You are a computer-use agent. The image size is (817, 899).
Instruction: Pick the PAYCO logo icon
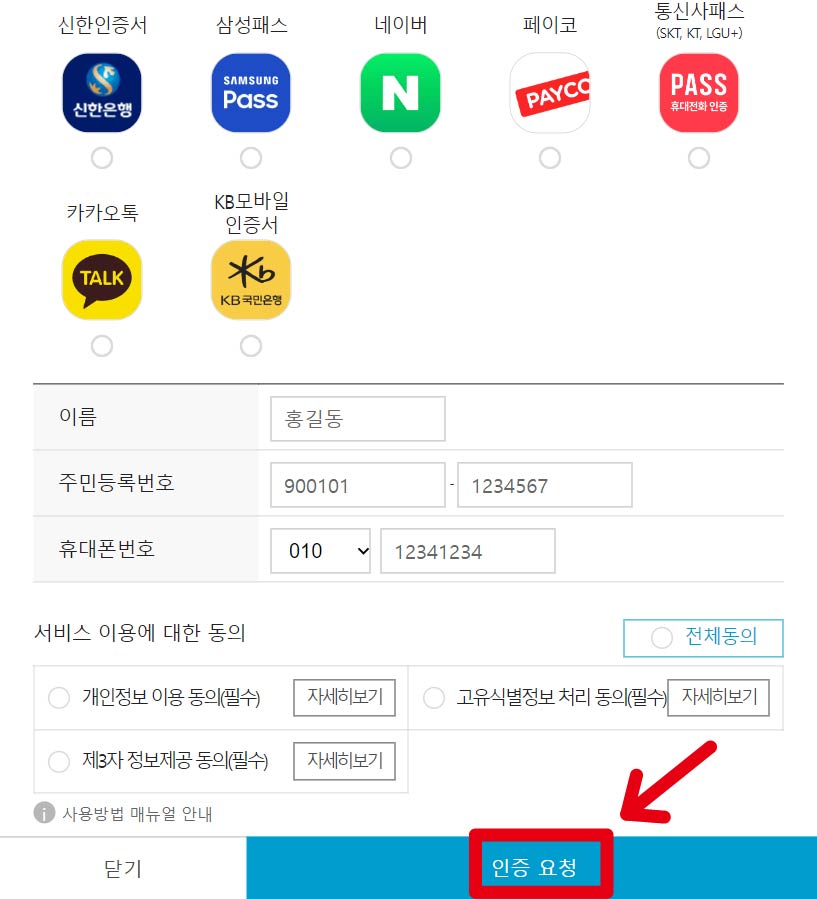[x=550, y=93]
